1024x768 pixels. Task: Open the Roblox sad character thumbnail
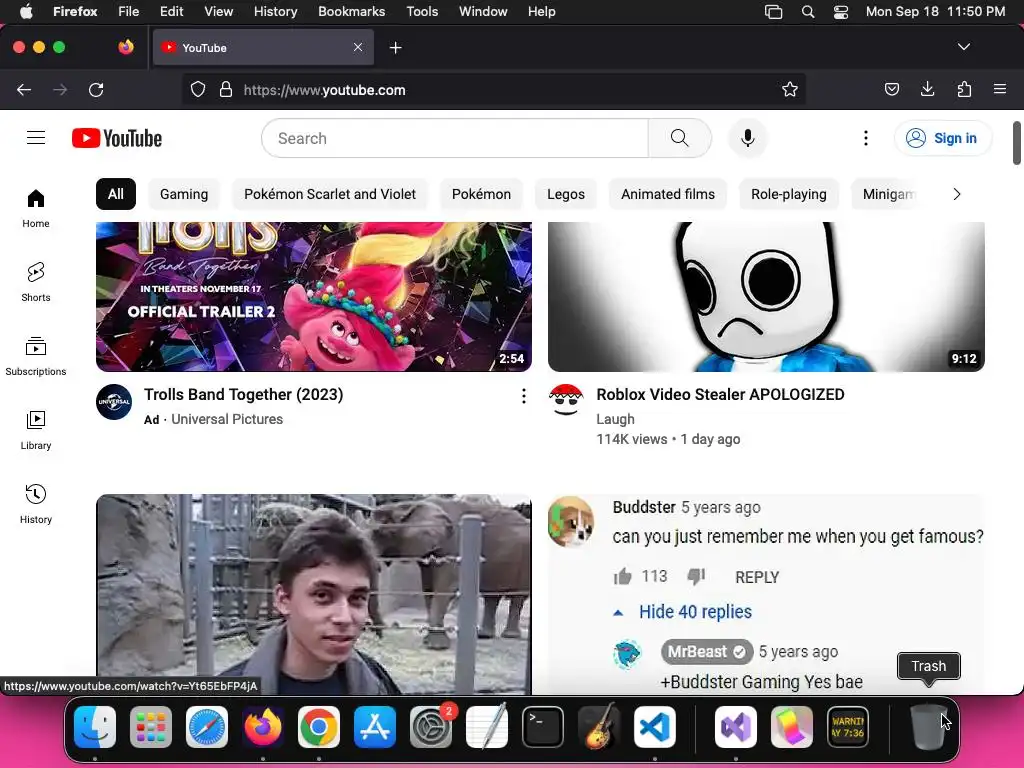(766, 296)
